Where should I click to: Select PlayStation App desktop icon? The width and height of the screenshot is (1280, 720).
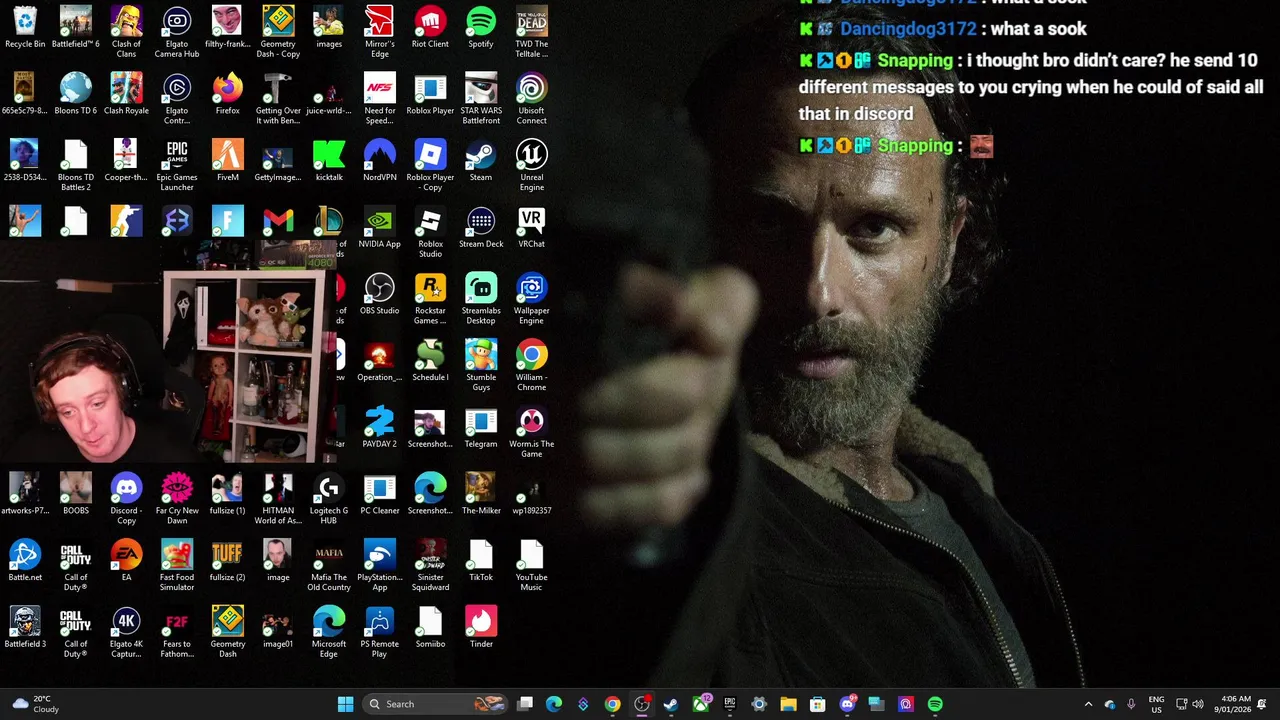click(x=380, y=566)
